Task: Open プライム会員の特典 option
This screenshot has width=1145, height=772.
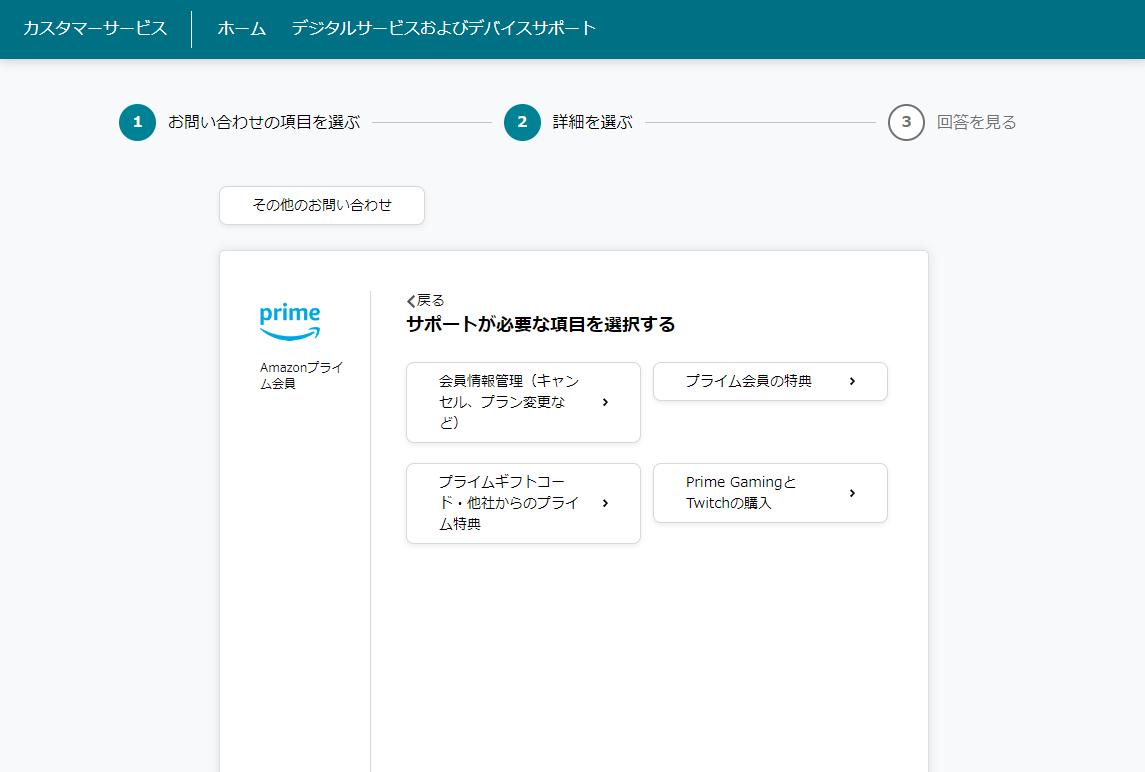Action: [x=770, y=381]
